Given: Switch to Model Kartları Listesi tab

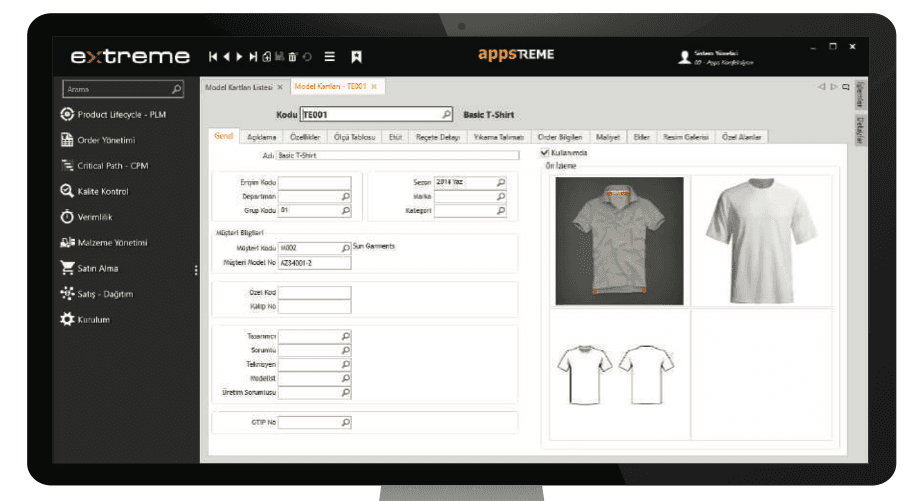Looking at the screenshot, I should [x=239, y=87].
